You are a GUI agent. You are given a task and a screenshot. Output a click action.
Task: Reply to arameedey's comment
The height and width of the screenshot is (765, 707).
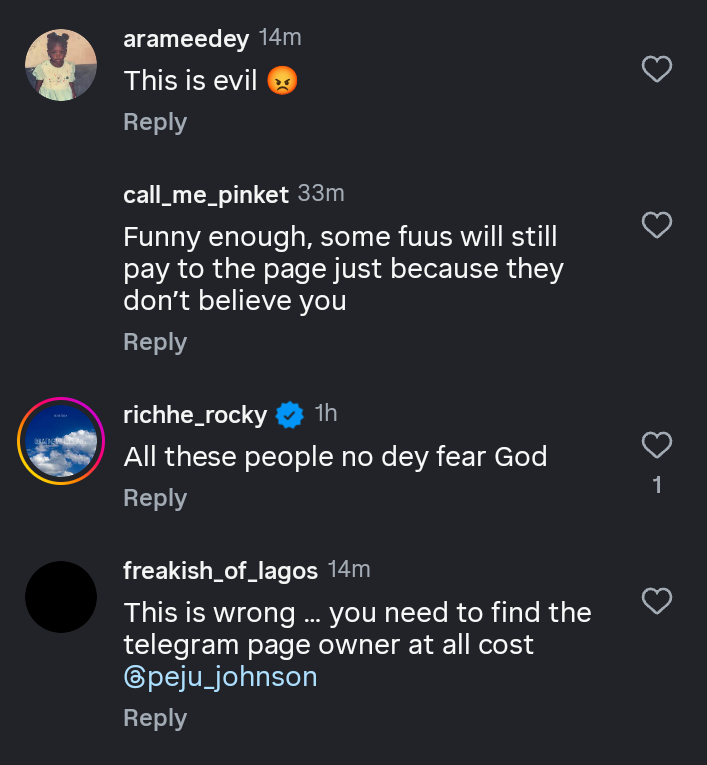point(155,122)
